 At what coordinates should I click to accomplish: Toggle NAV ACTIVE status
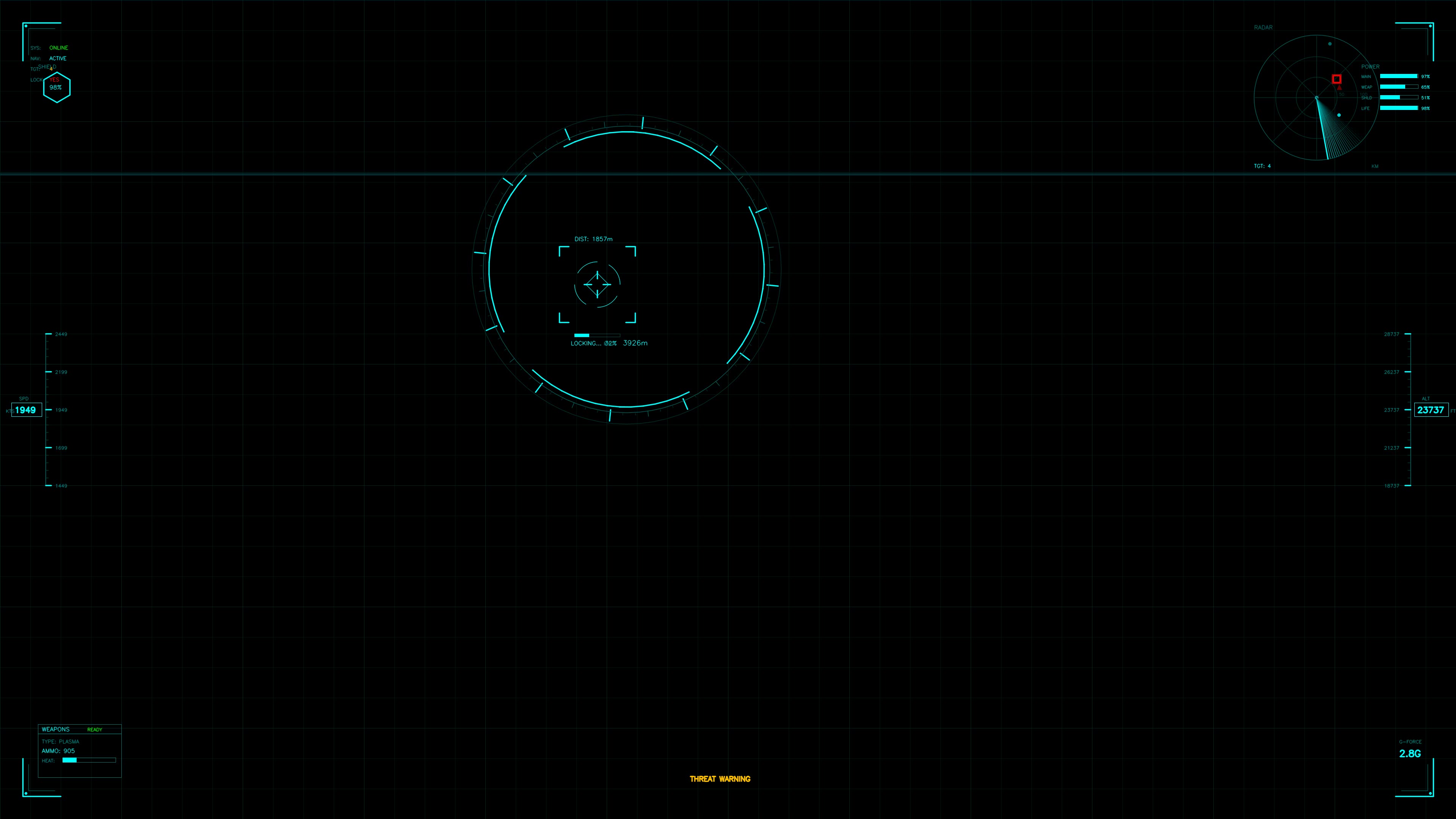pyautogui.click(x=58, y=58)
